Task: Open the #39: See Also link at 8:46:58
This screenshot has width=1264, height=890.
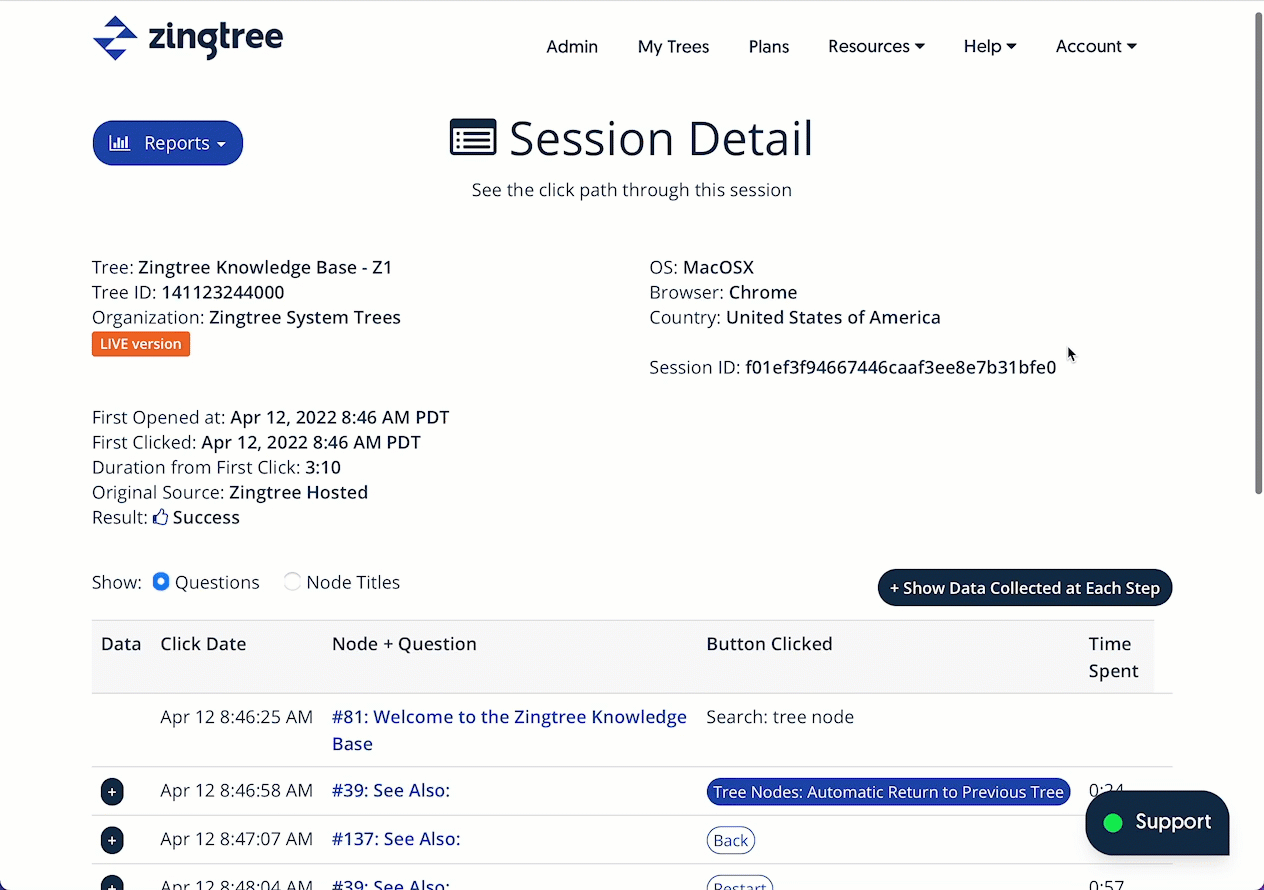Action: pos(391,791)
